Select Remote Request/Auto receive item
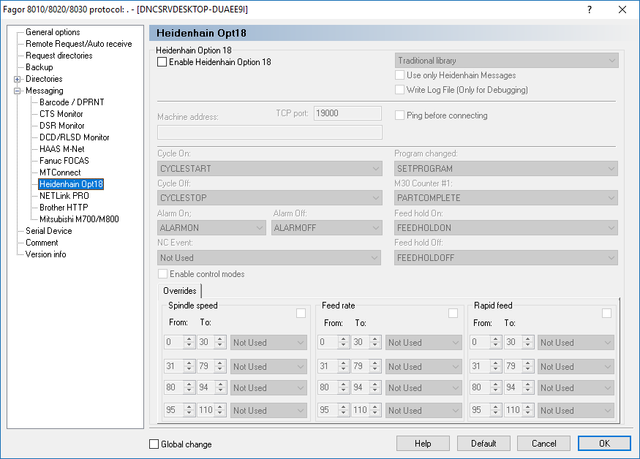This screenshot has width=640, height=459. pos(79,44)
